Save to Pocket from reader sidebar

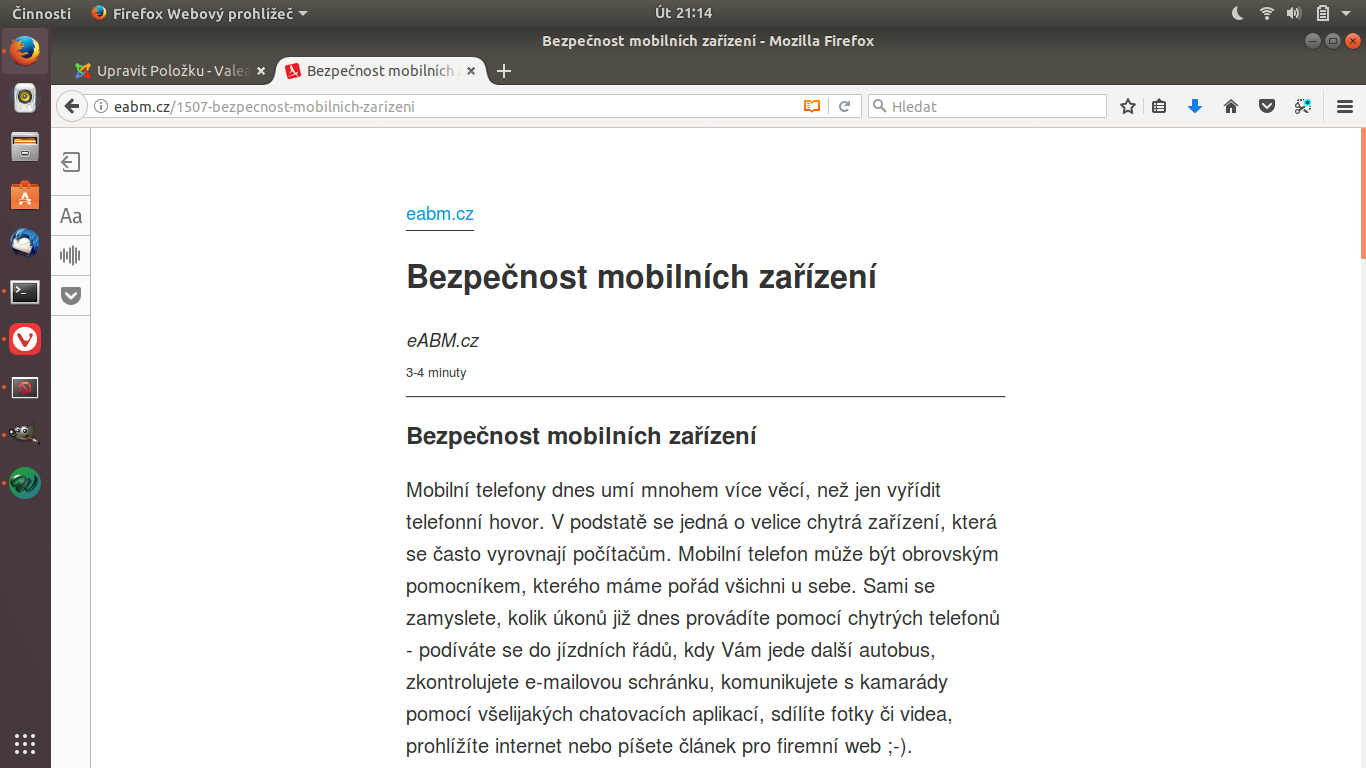coord(71,295)
